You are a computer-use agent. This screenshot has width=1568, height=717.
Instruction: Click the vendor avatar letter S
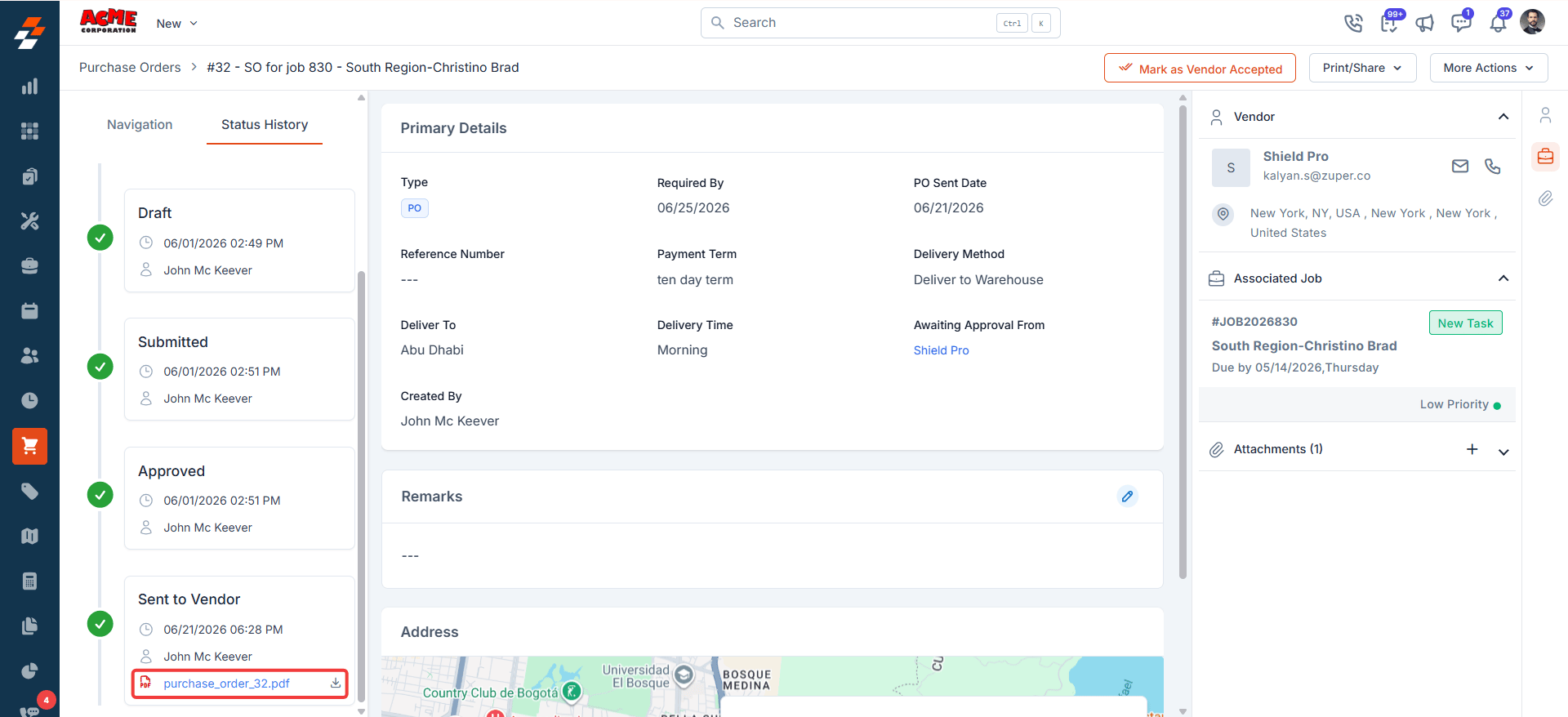pos(1231,167)
